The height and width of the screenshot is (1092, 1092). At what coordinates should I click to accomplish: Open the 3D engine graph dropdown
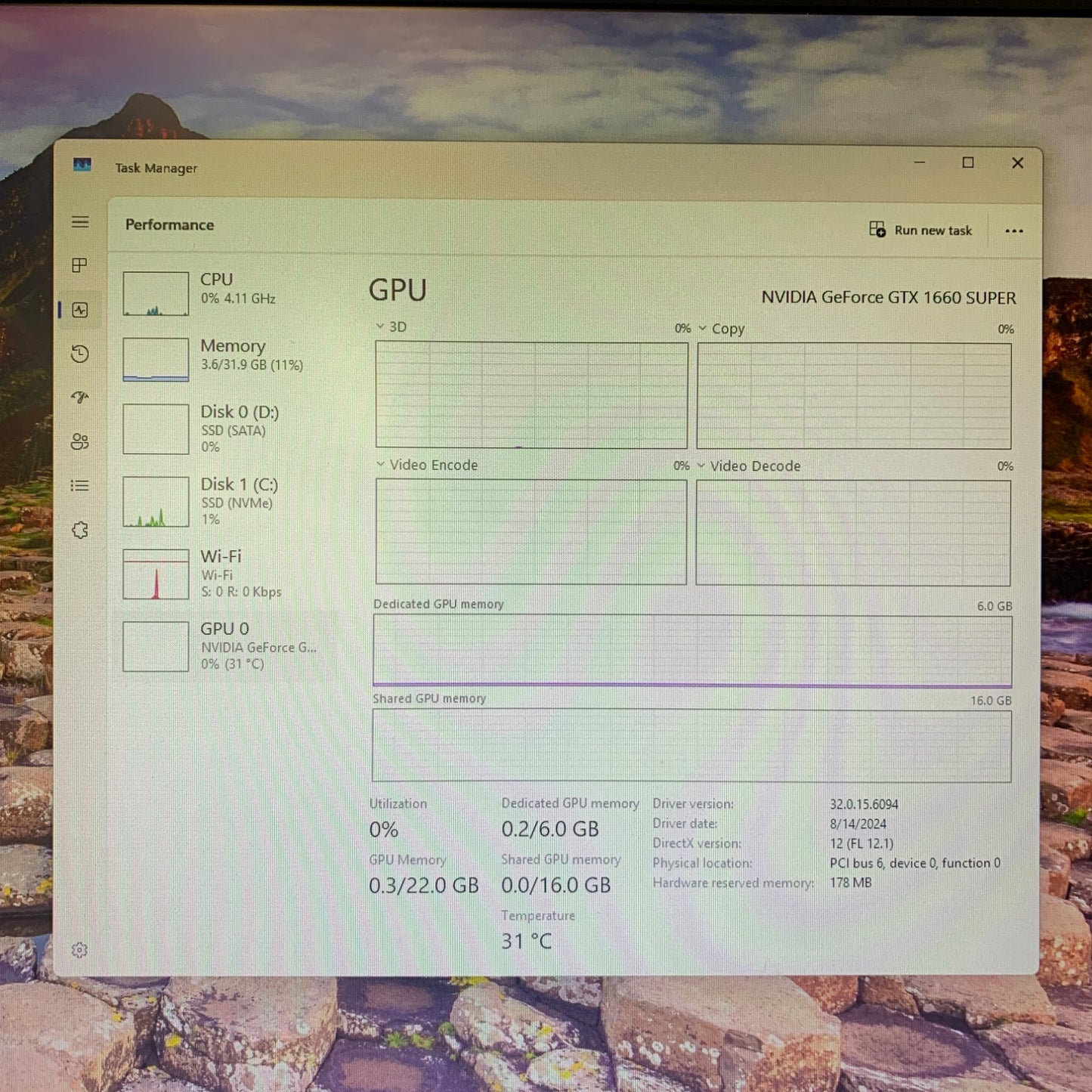[391, 326]
